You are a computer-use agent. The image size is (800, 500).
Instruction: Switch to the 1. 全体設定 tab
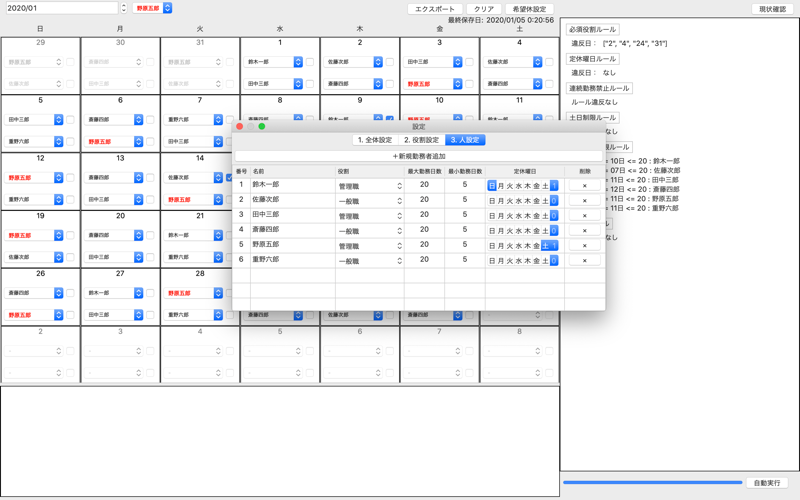375,140
